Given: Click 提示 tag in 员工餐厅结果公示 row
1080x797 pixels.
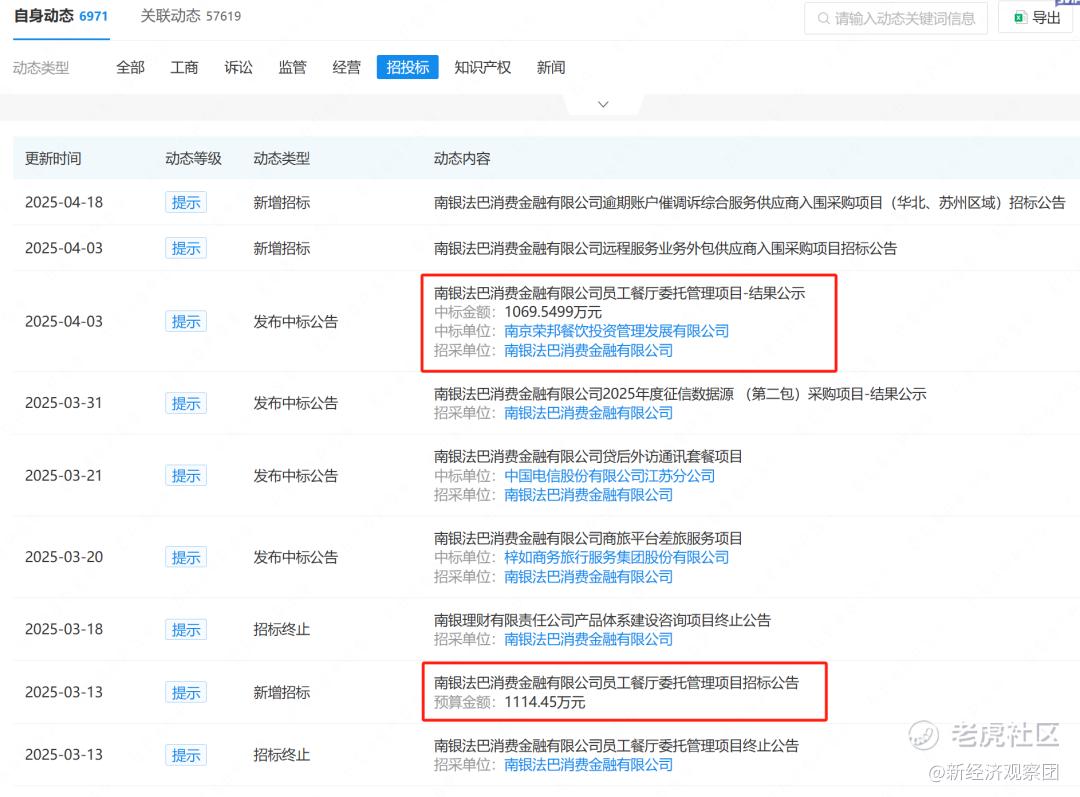Looking at the screenshot, I should 186,322.
